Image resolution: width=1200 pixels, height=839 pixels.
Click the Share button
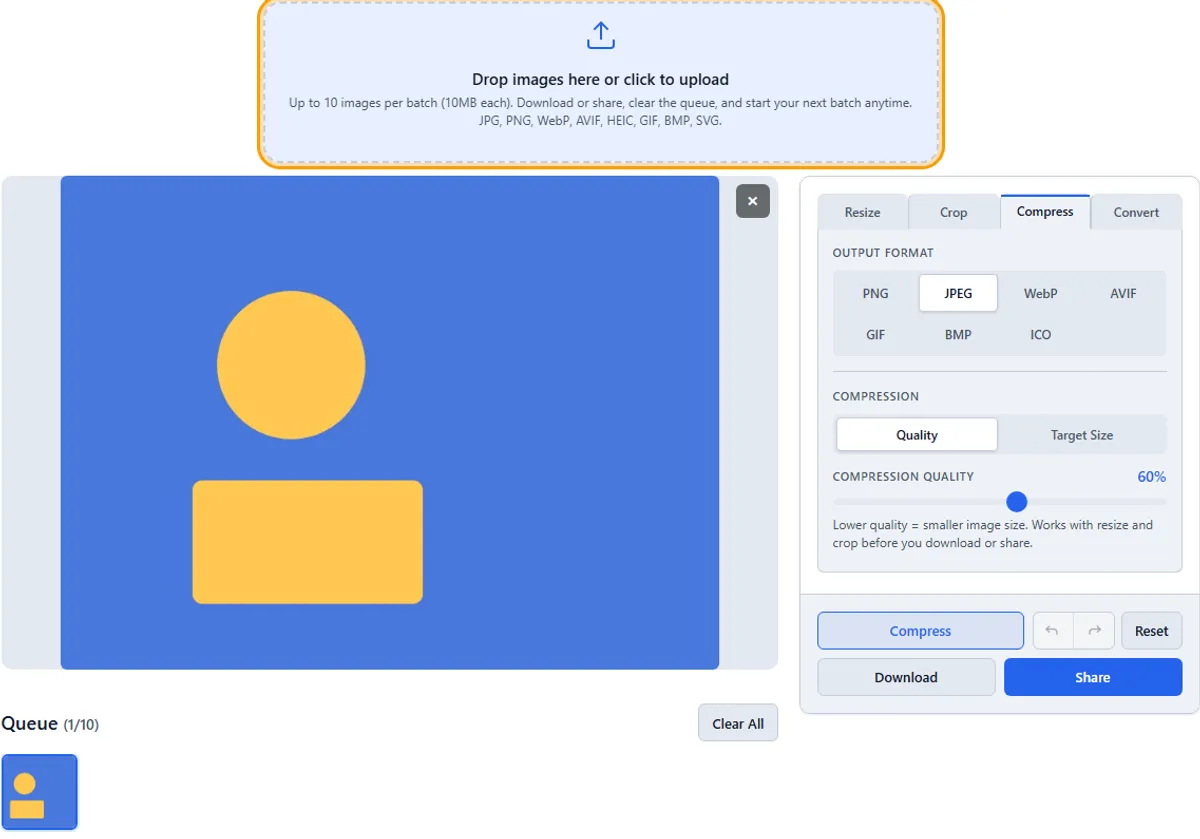tap(1093, 677)
